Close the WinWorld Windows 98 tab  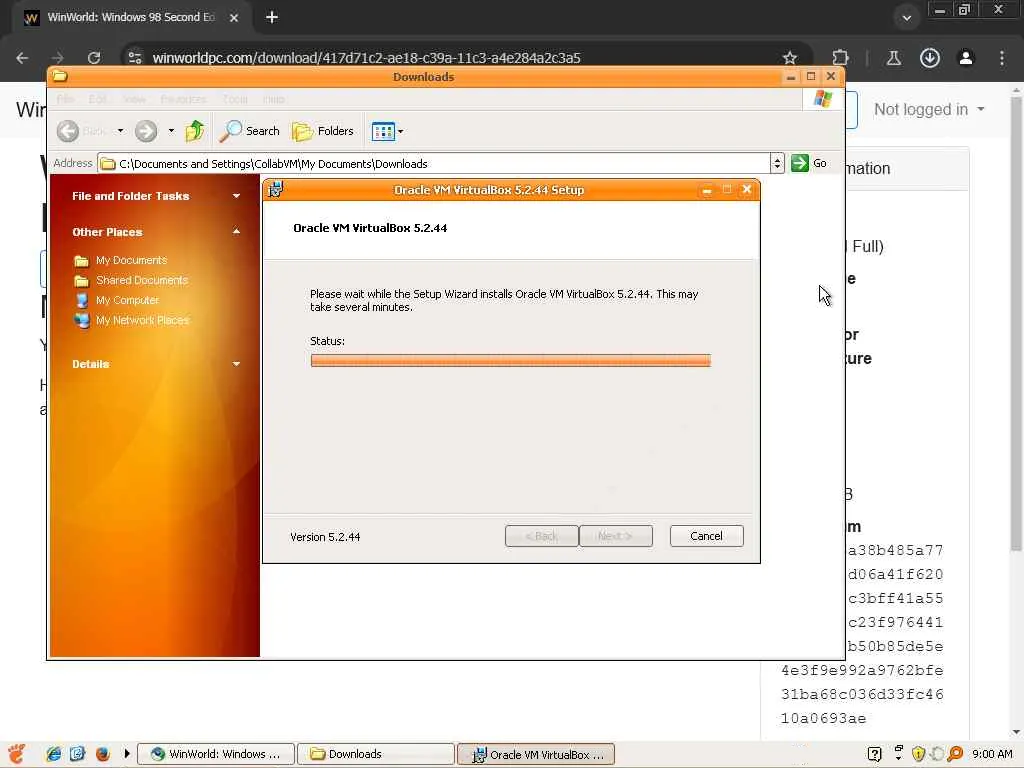coord(234,18)
